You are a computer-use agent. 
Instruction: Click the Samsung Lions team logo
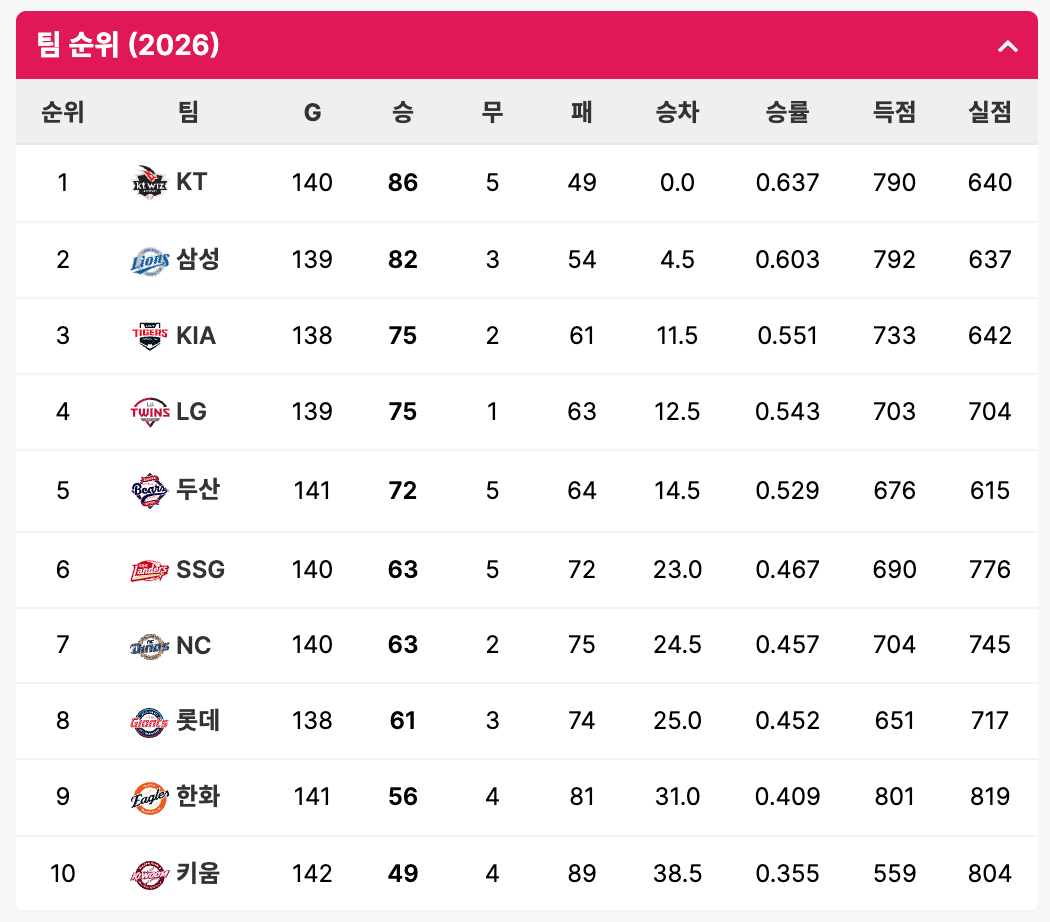[x=149, y=260]
